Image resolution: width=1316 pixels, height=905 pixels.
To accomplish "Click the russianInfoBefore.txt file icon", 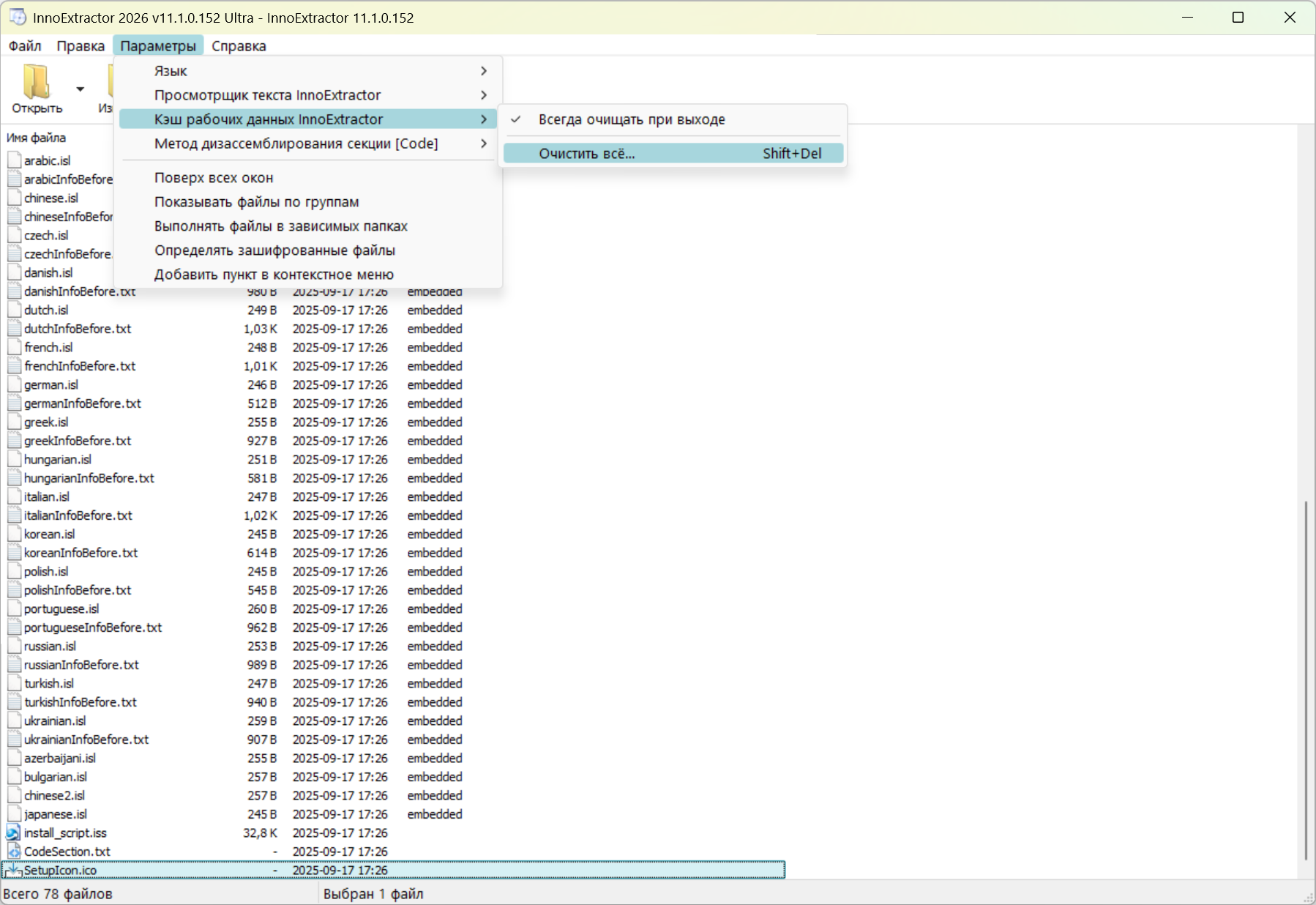I will coord(14,665).
